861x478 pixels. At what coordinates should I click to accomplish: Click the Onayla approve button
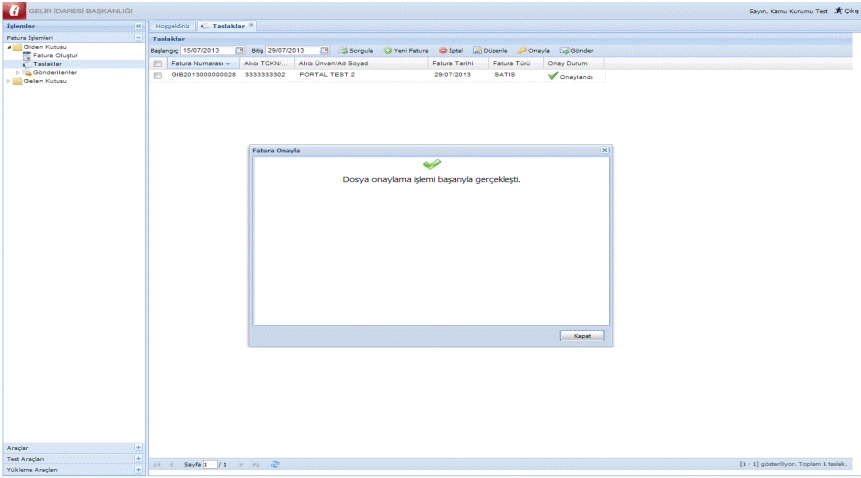(534, 50)
